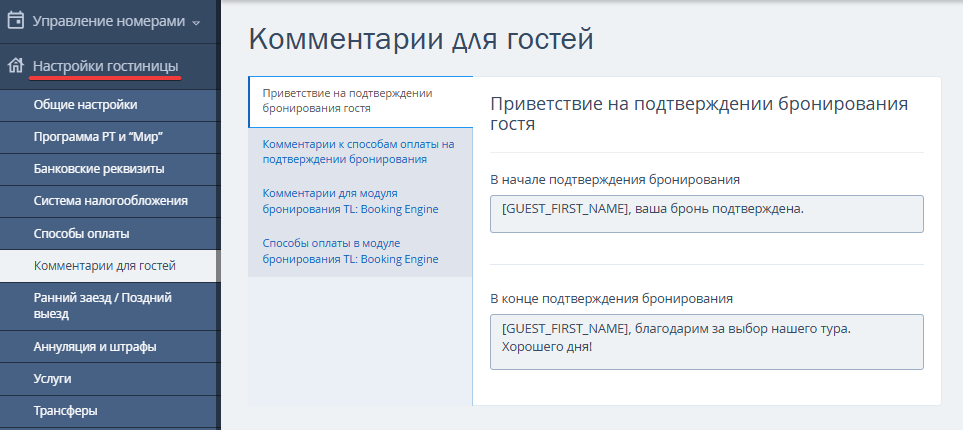Go to Аннуляция и штрафы settings
The width and height of the screenshot is (963, 430).
(x=110, y=347)
